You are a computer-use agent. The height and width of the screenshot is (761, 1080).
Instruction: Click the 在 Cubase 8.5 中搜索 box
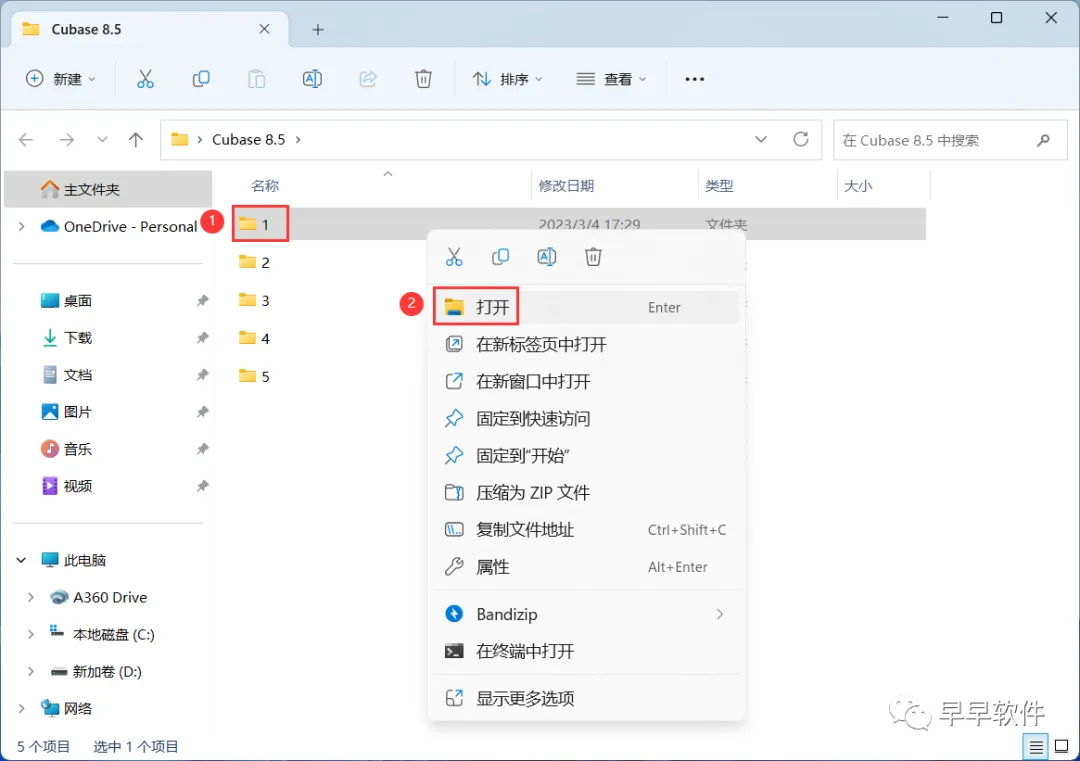coord(950,140)
